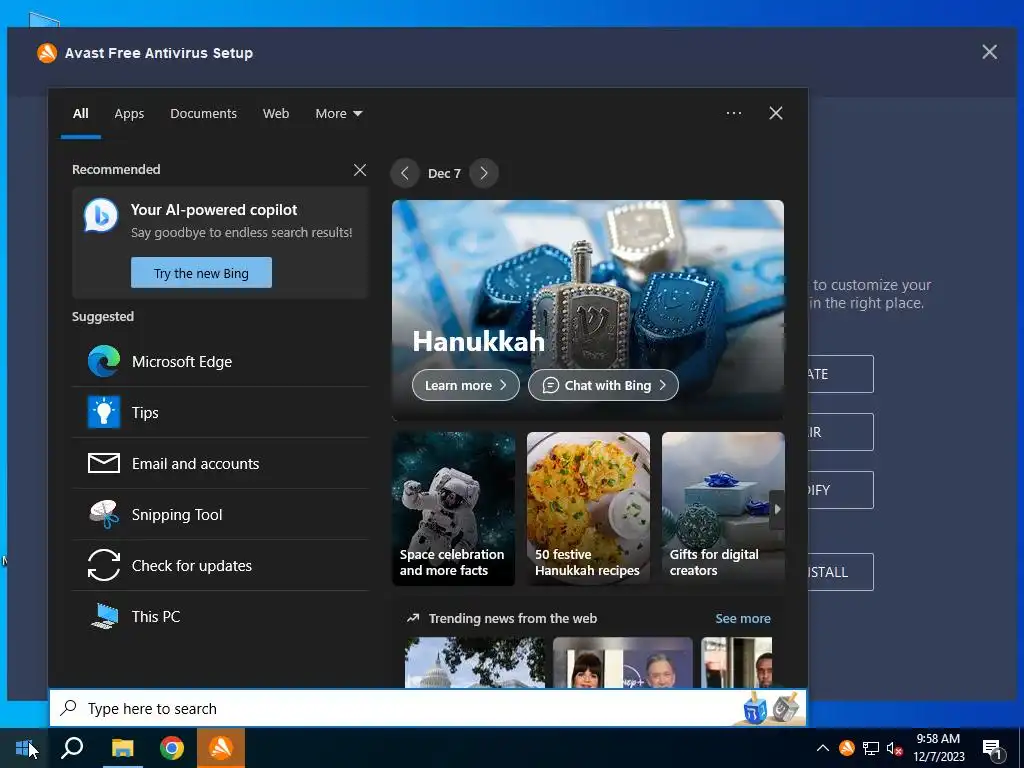Click the muted volume tray icon
The image size is (1024, 768).
(895, 748)
